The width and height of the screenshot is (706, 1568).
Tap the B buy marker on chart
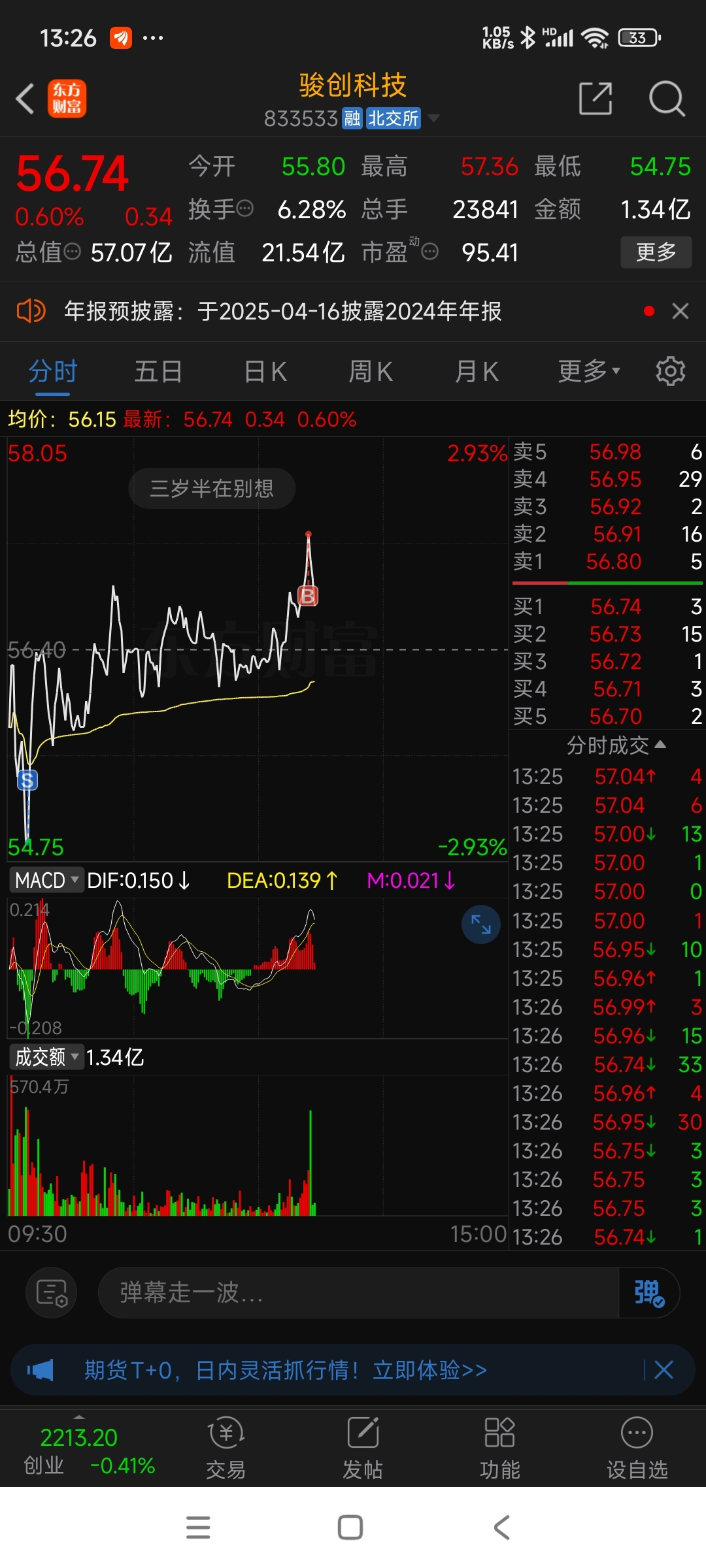(x=308, y=595)
